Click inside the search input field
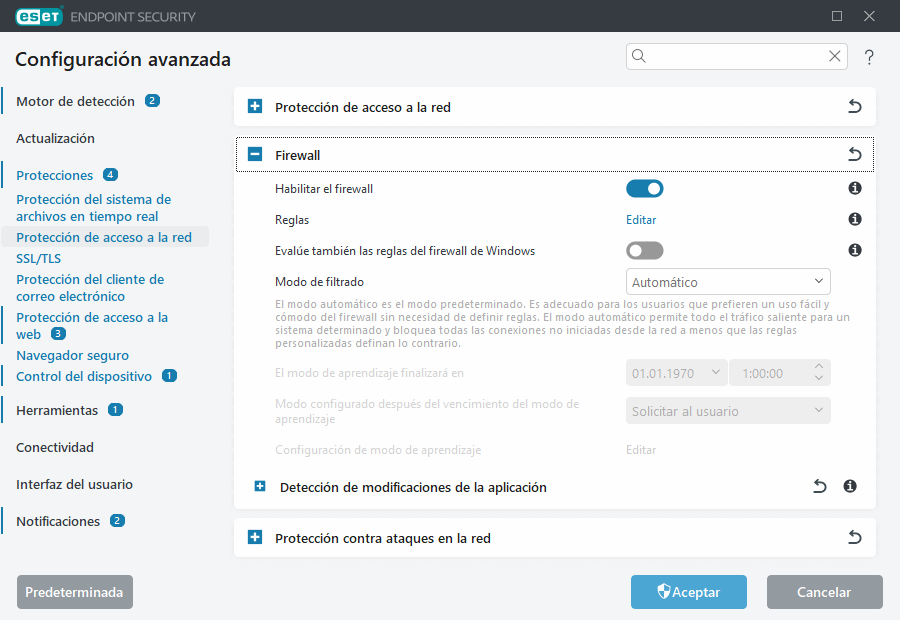Screen dimensions: 900x620 click(730, 56)
